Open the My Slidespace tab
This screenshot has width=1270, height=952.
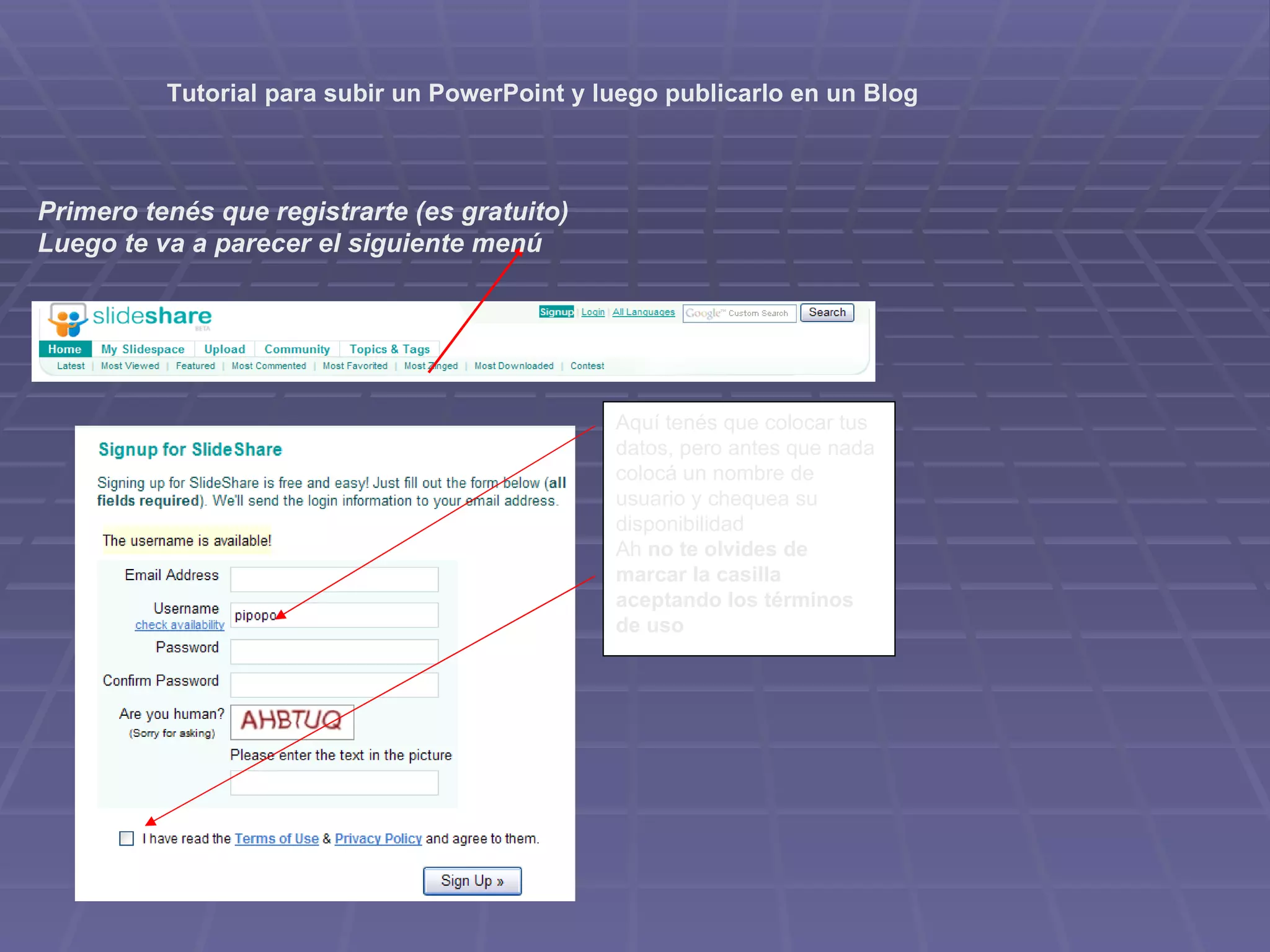(143, 349)
